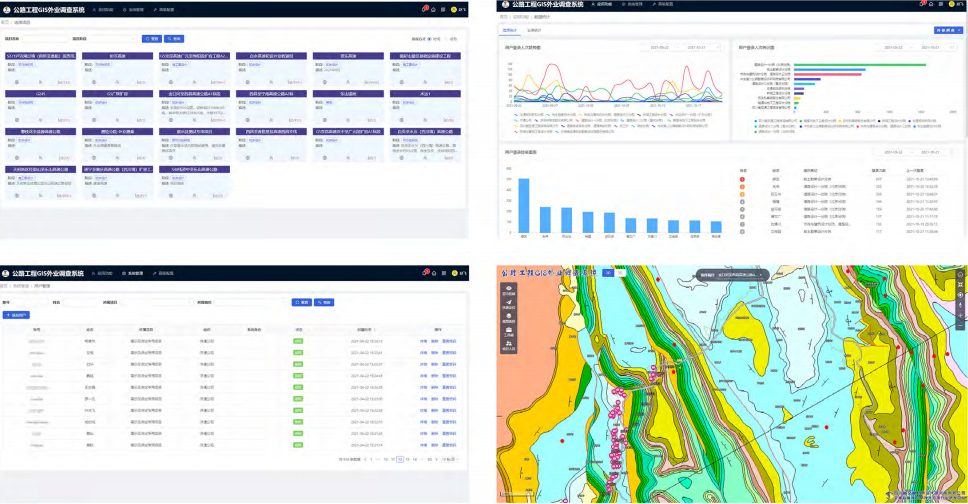Image resolution: width=968 pixels, height=504 pixels.
Task: Open the page-size dropdown in user table pagination
Action: (x=449, y=459)
